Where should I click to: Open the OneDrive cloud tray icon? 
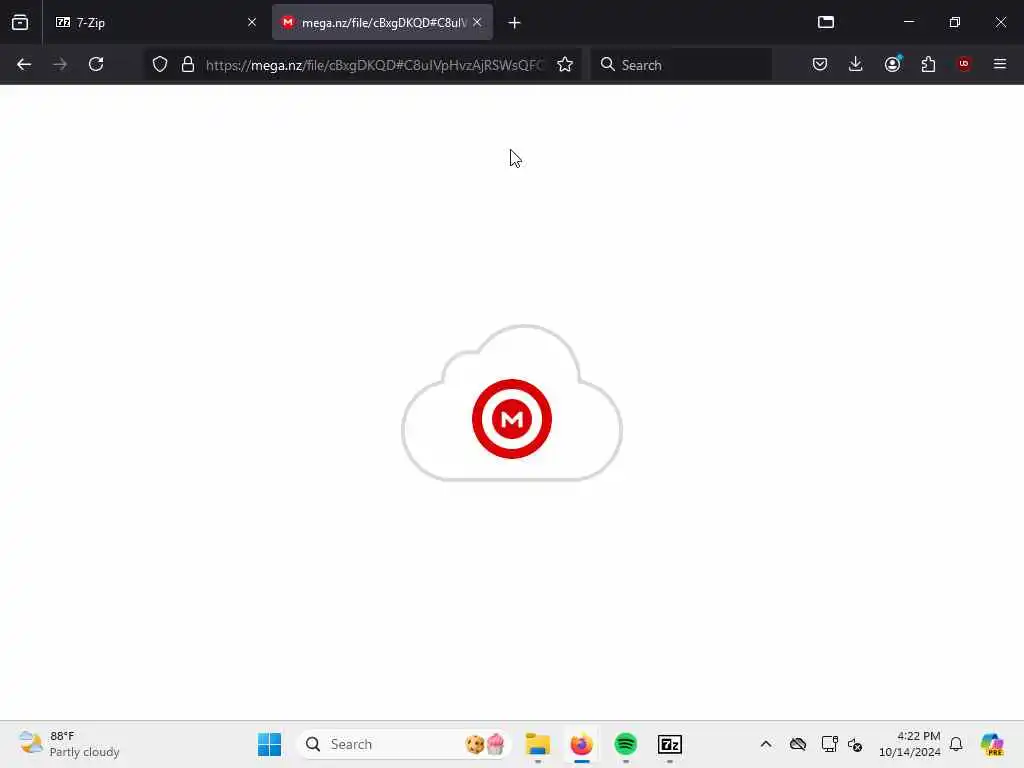pos(797,744)
